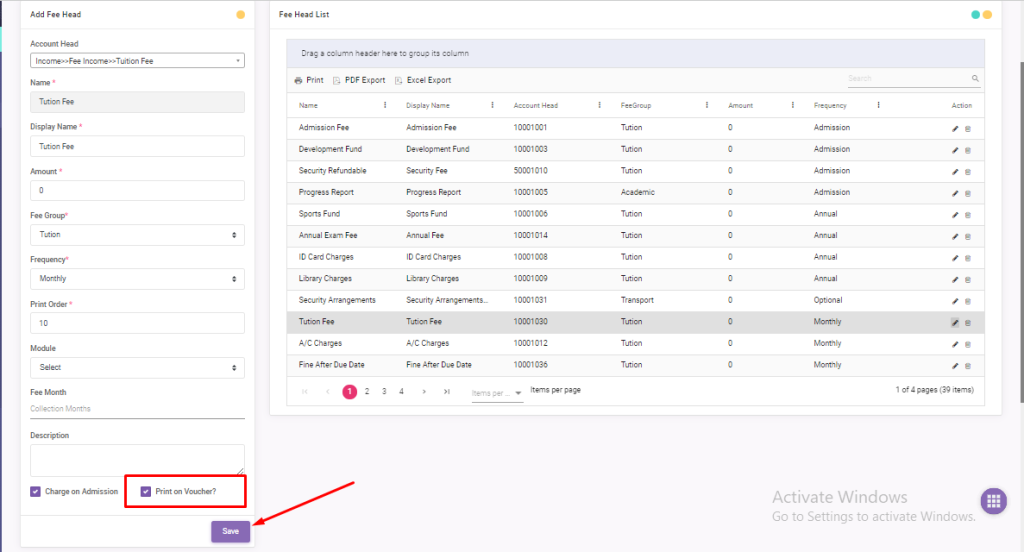
Task: Click the Print icon in the list toolbar
Action: point(309,80)
